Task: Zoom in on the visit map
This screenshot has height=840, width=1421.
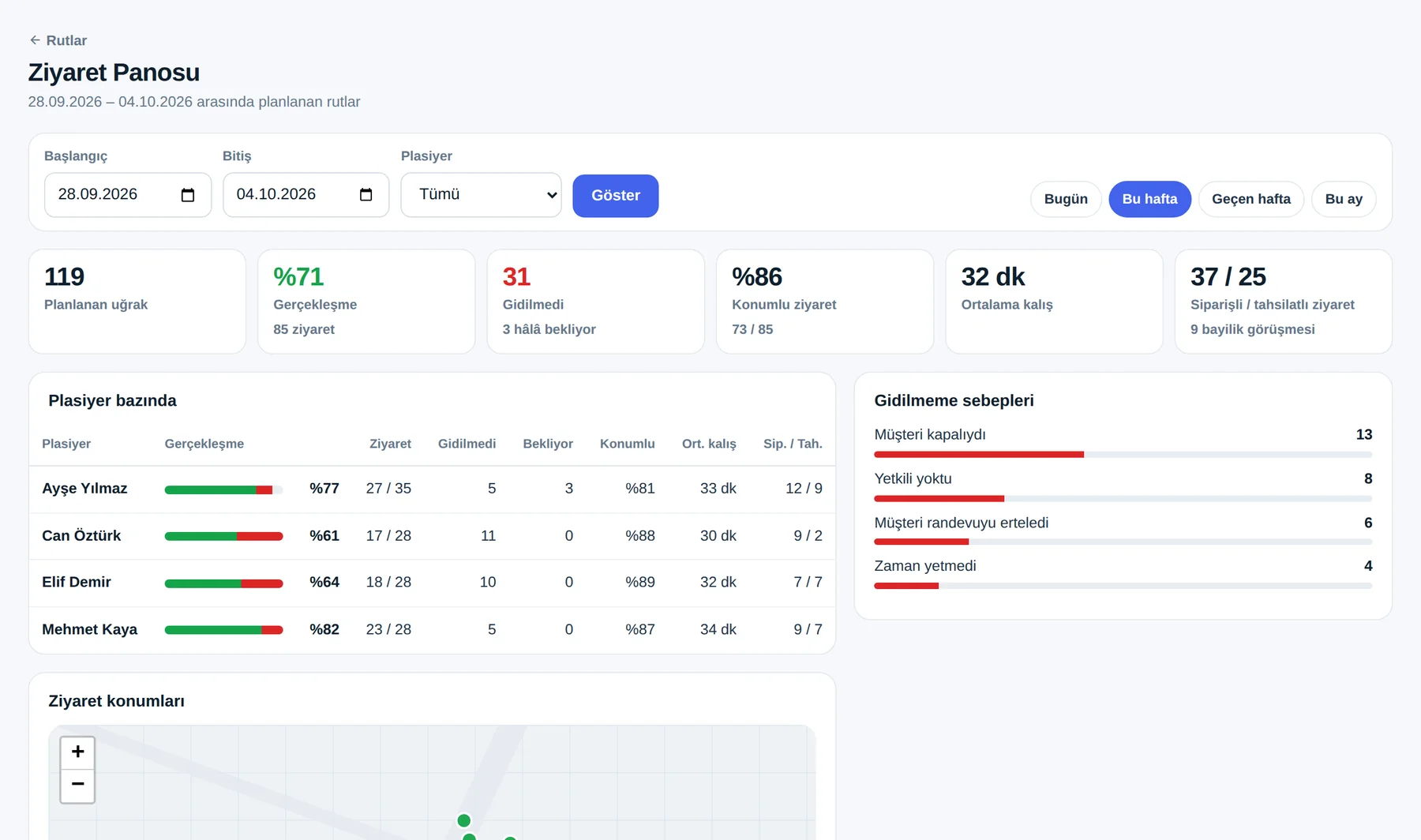Action: (x=77, y=752)
